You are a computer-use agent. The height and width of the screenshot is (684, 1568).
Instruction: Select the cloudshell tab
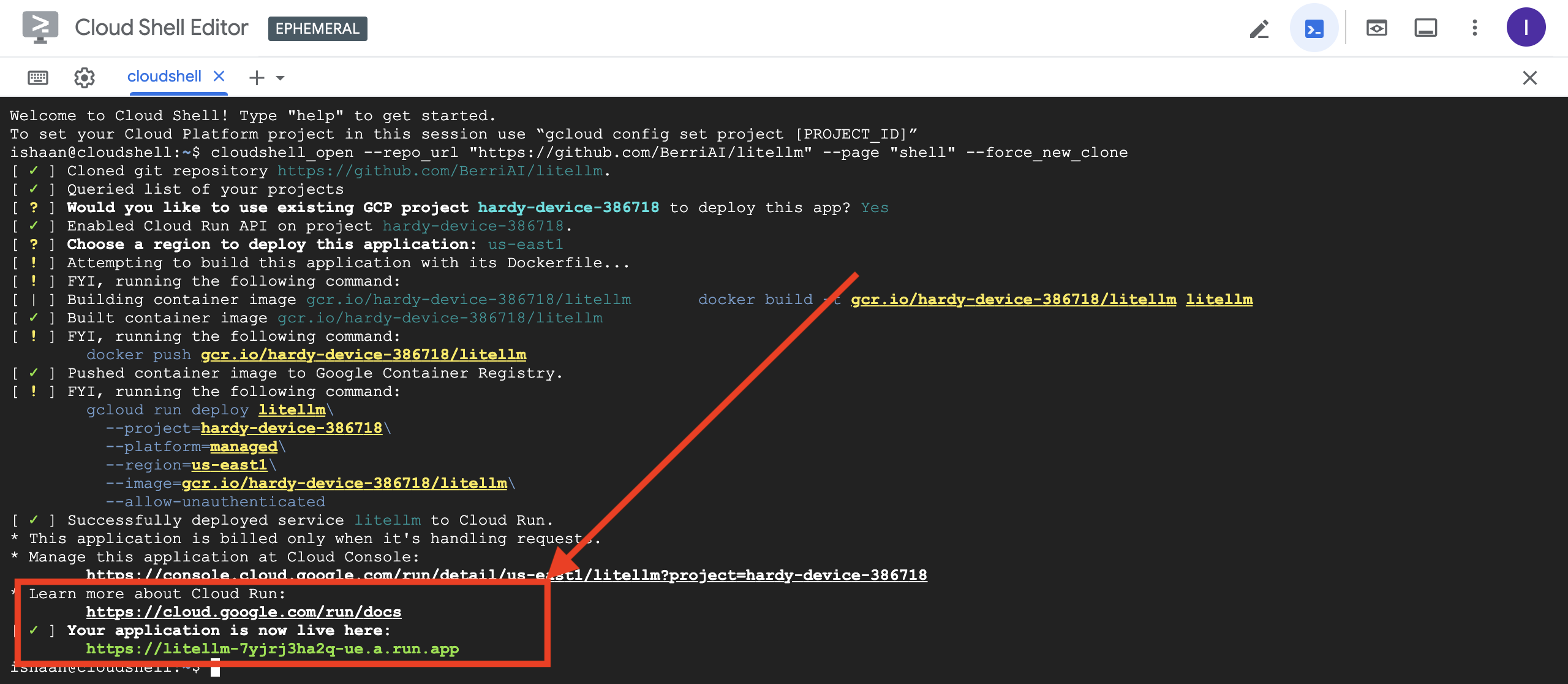tap(164, 77)
